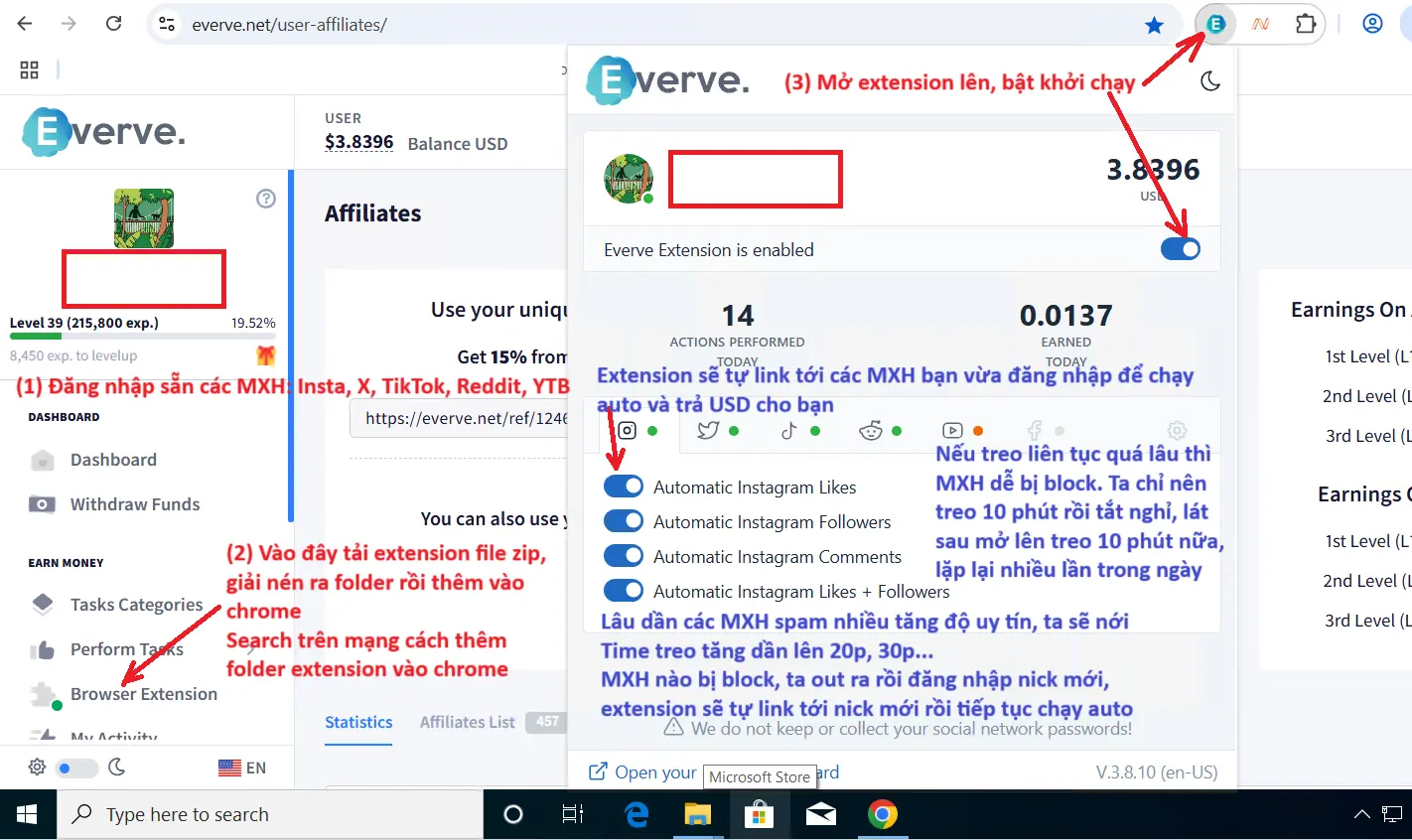This screenshot has height=840, width=1412.
Task: Switch to the YouTube tab in extension
Action: tap(952, 431)
